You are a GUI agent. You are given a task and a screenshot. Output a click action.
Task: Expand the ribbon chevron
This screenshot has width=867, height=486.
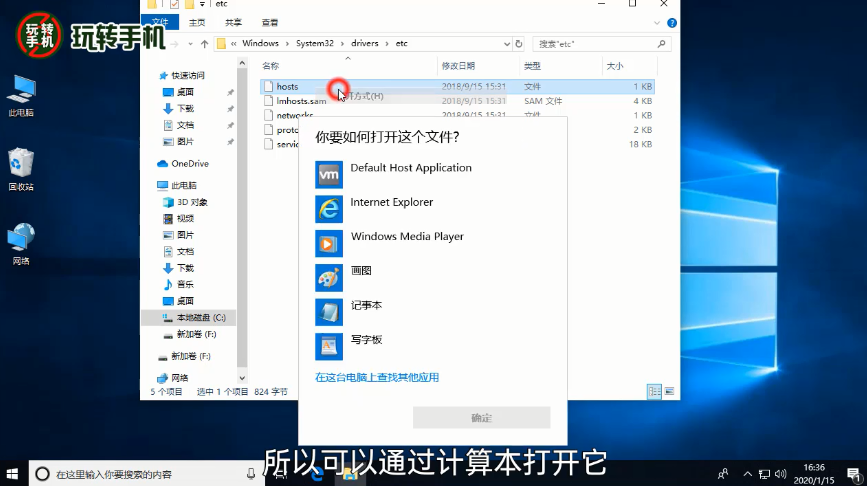click(x=657, y=23)
